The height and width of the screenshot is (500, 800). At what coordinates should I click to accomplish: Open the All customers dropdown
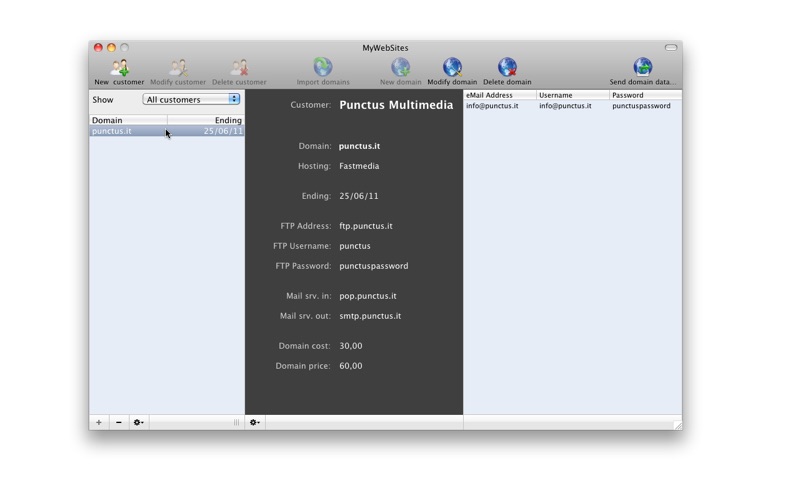(191, 99)
